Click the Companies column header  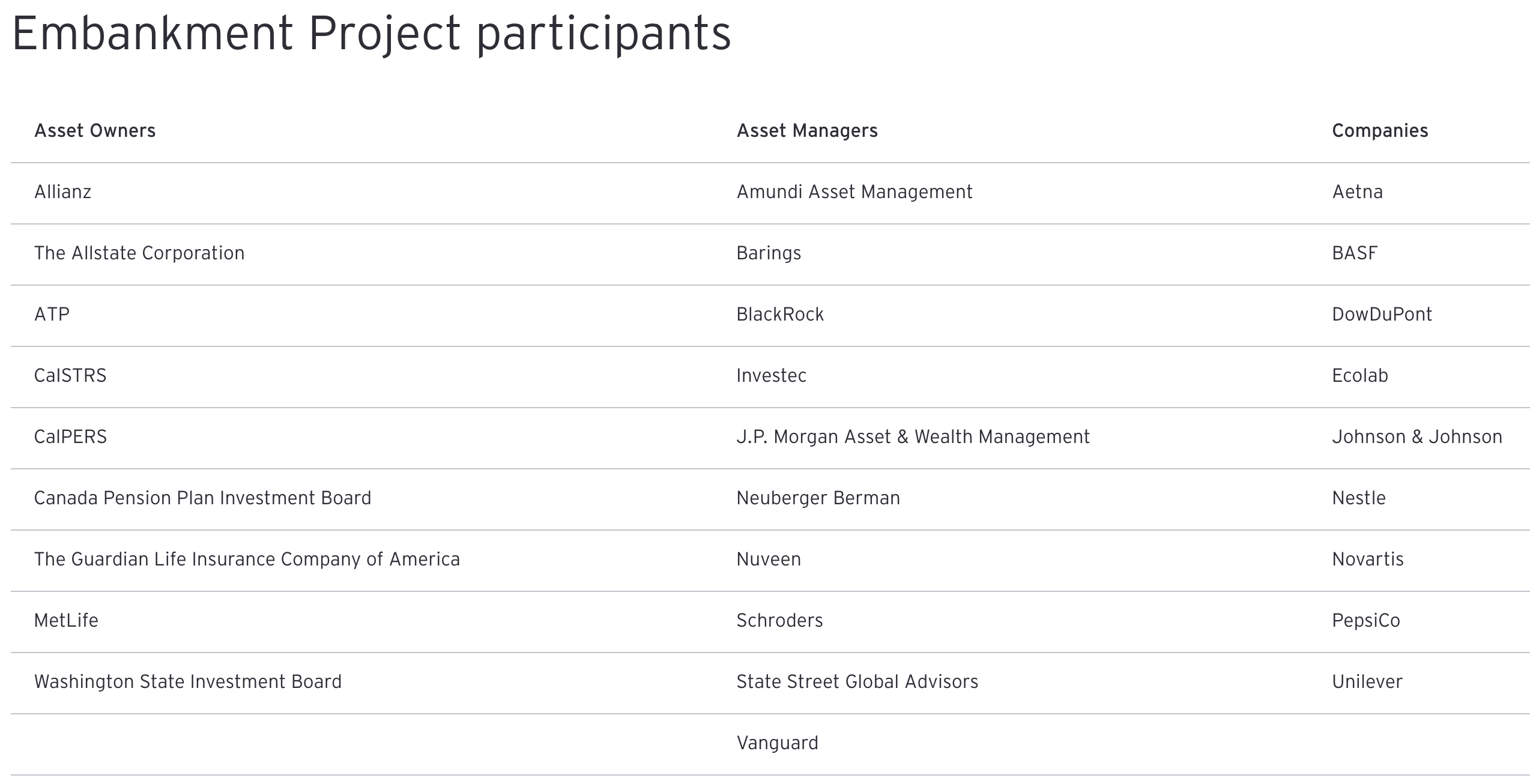[1380, 131]
